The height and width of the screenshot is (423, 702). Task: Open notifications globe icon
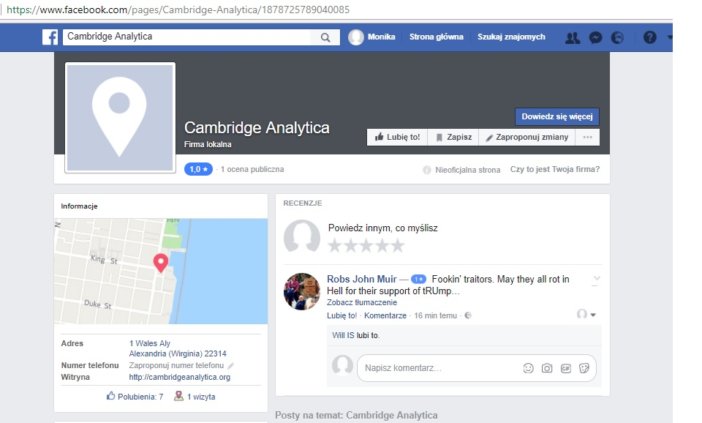pyautogui.click(x=617, y=38)
